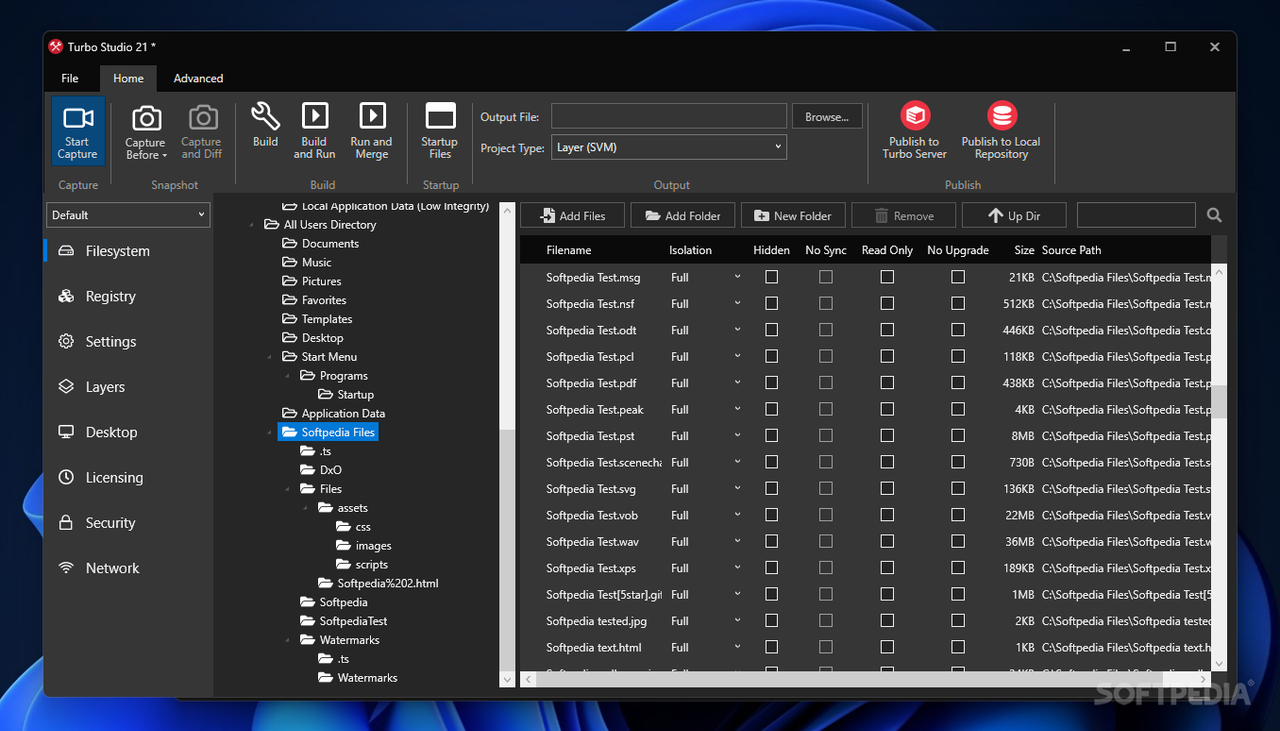Toggle Read Only for Softpedia Test.xps
This screenshot has height=731, width=1280.
pyautogui.click(x=887, y=568)
